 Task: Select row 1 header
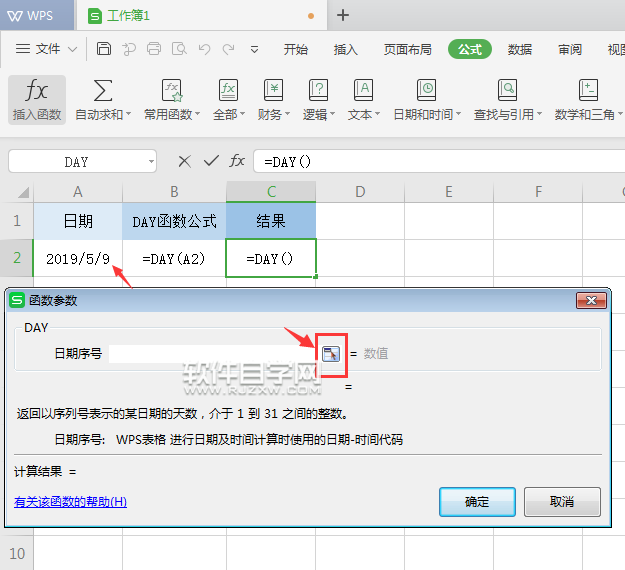click(x=17, y=221)
